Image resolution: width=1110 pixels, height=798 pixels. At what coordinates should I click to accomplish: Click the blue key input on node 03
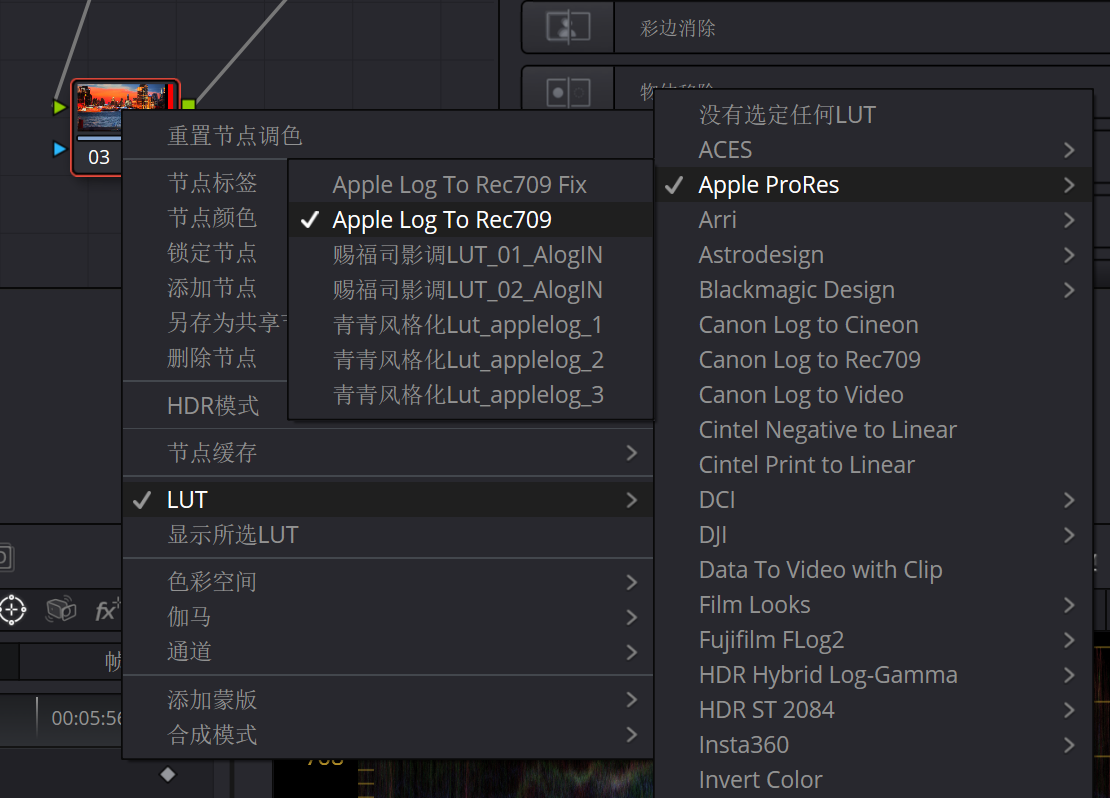click(59, 149)
